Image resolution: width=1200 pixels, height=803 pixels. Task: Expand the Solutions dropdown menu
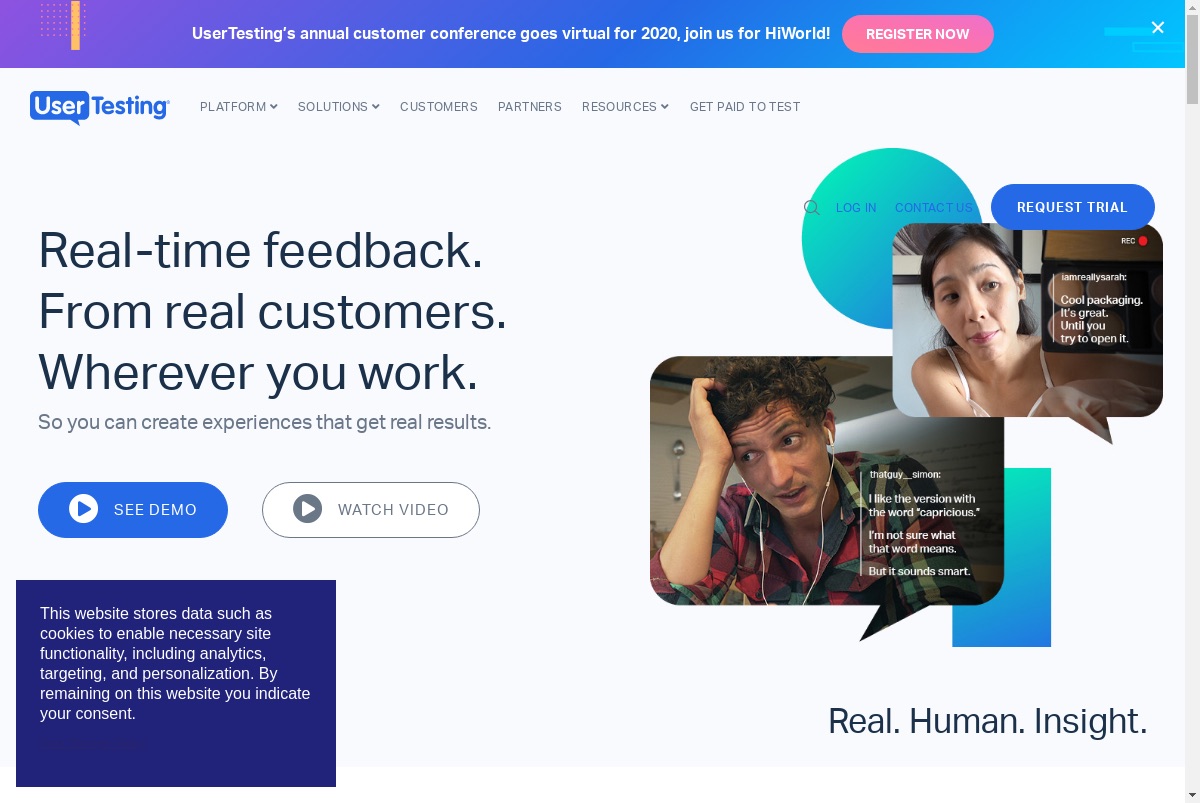(339, 107)
